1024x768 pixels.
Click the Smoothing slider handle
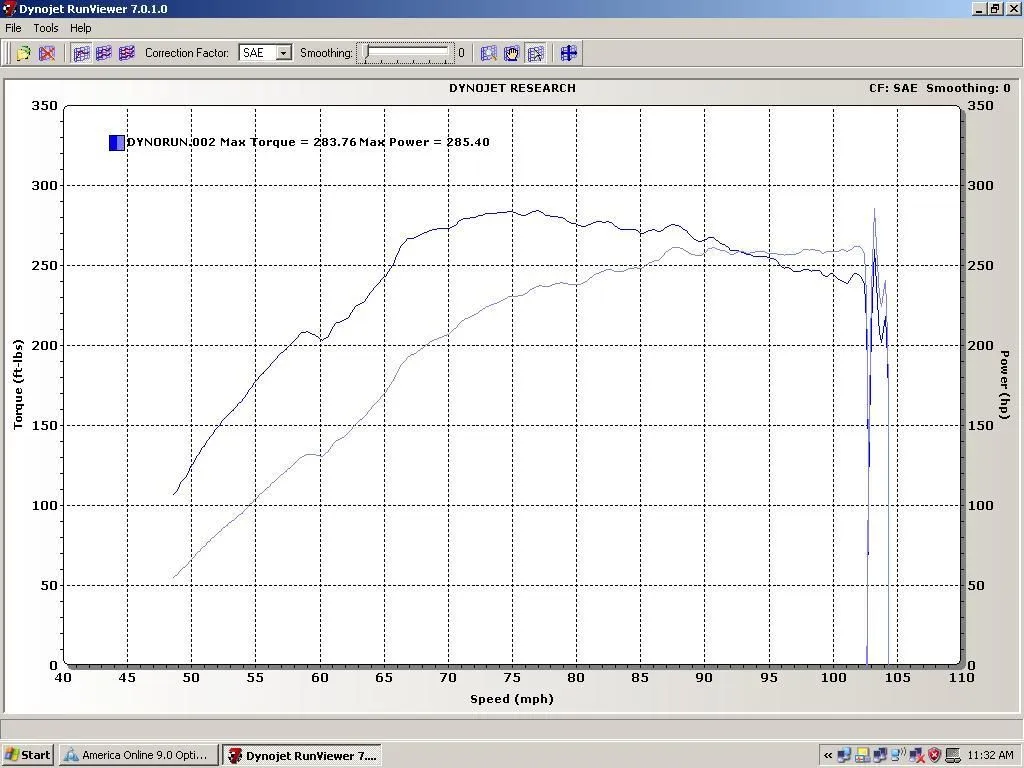[368, 53]
